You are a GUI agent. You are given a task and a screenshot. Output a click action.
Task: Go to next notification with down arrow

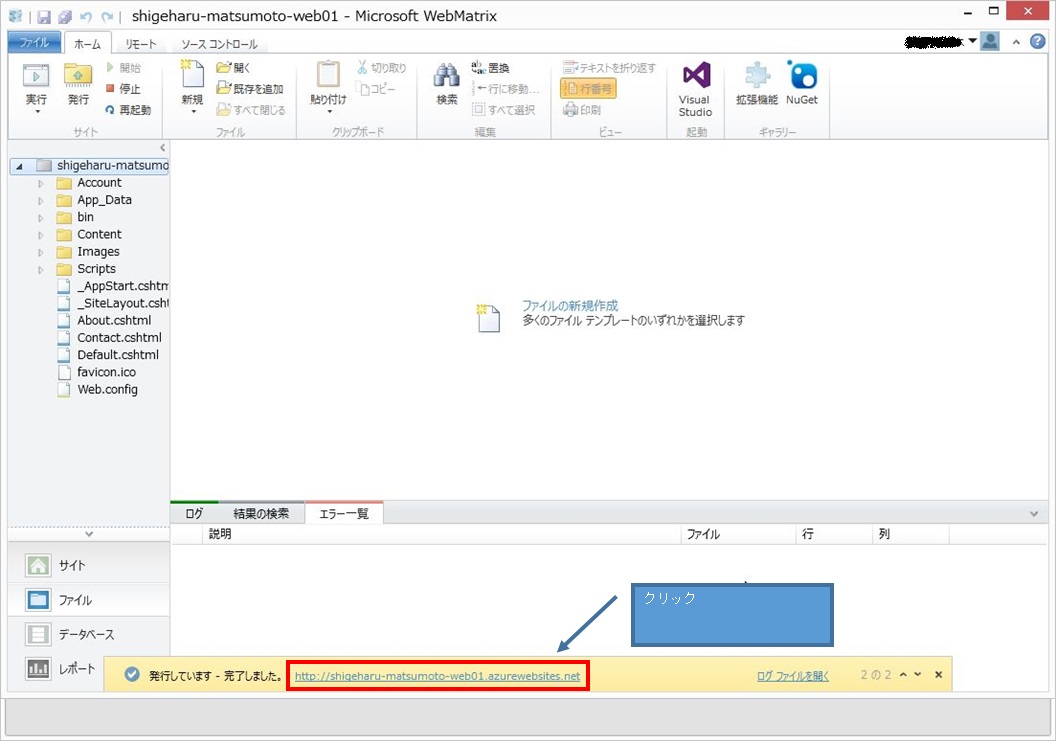pos(917,674)
